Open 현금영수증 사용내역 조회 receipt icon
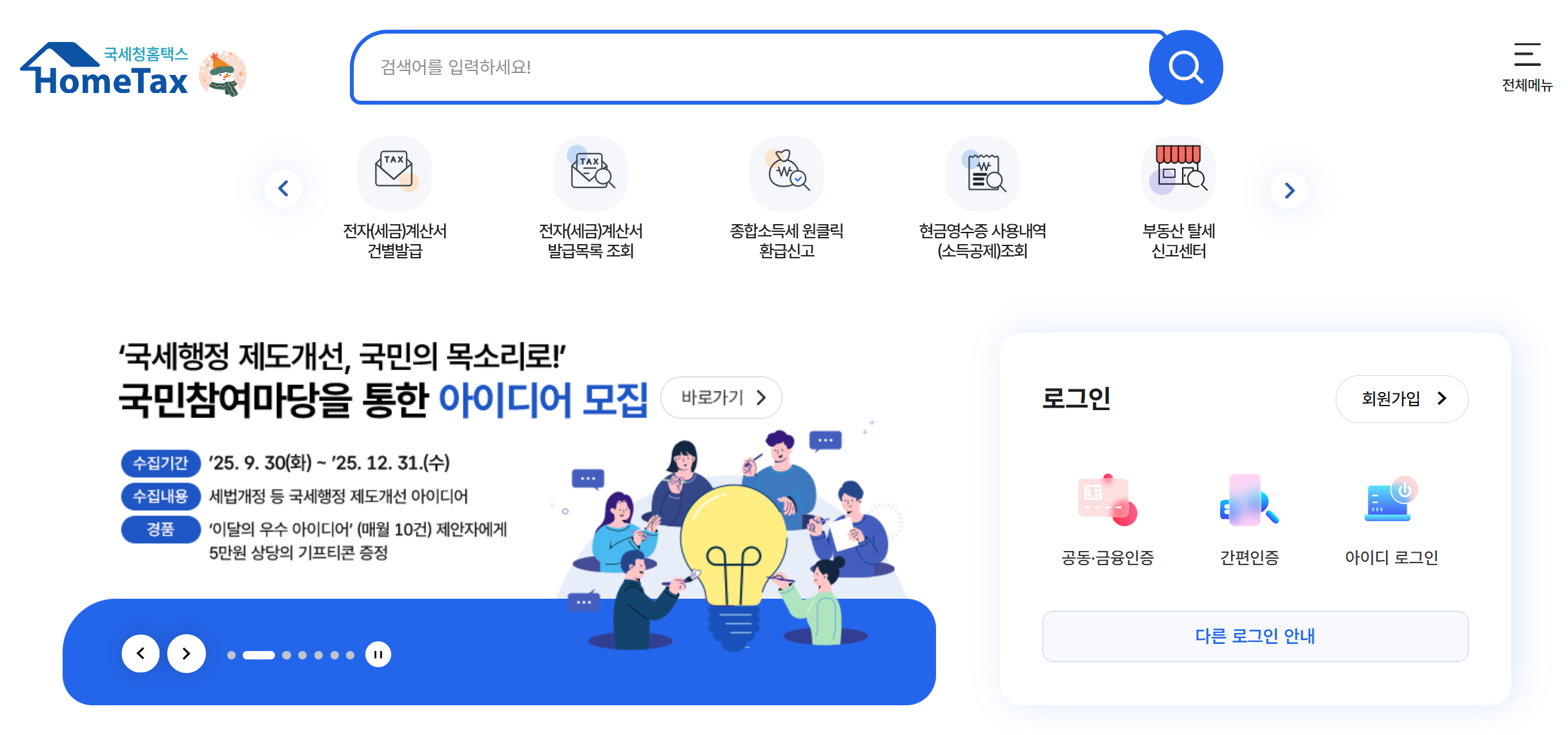 982,172
